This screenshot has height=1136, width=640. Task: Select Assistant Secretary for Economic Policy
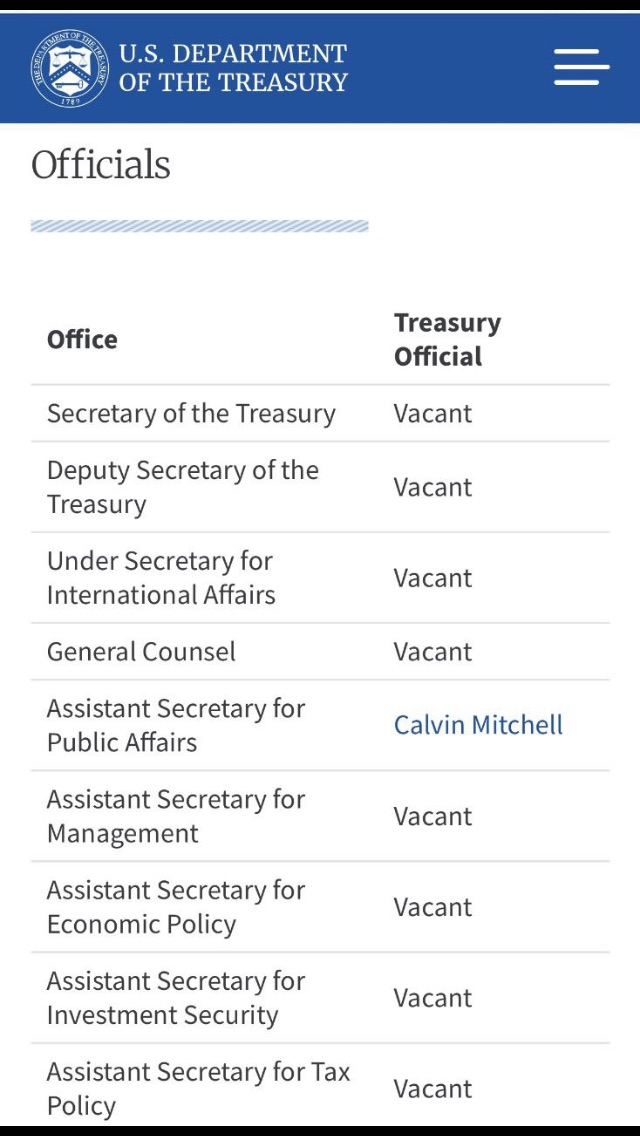click(x=176, y=907)
